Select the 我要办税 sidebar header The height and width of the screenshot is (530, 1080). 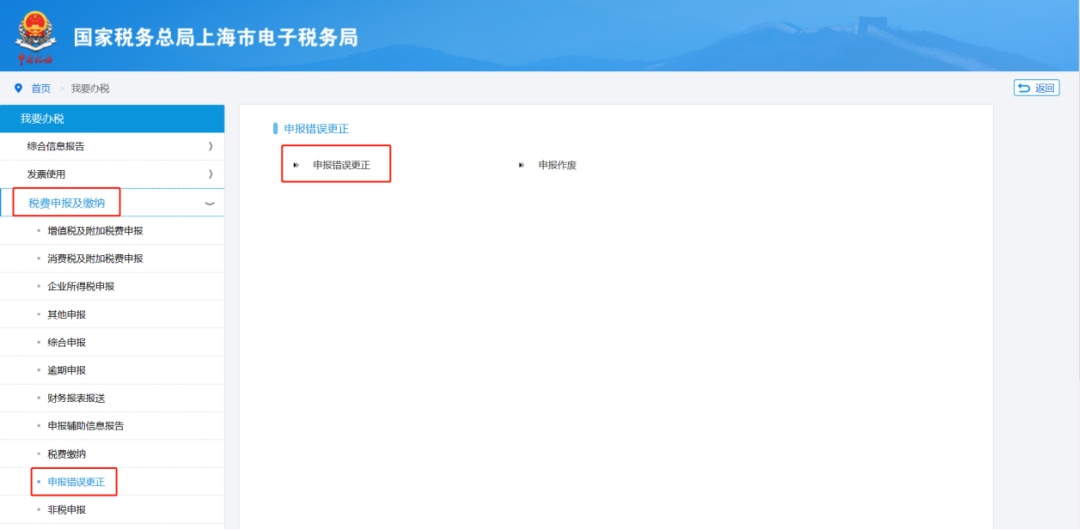click(112, 119)
